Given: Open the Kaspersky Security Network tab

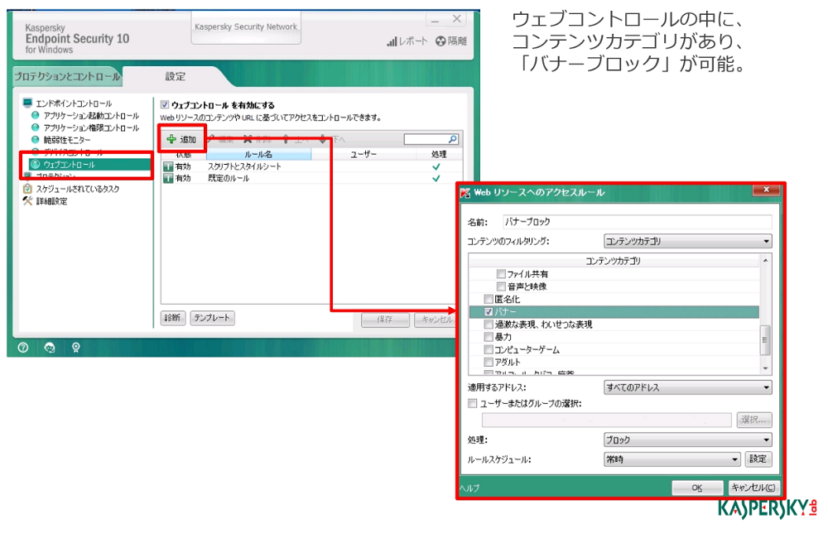Looking at the screenshot, I should pos(246,26).
